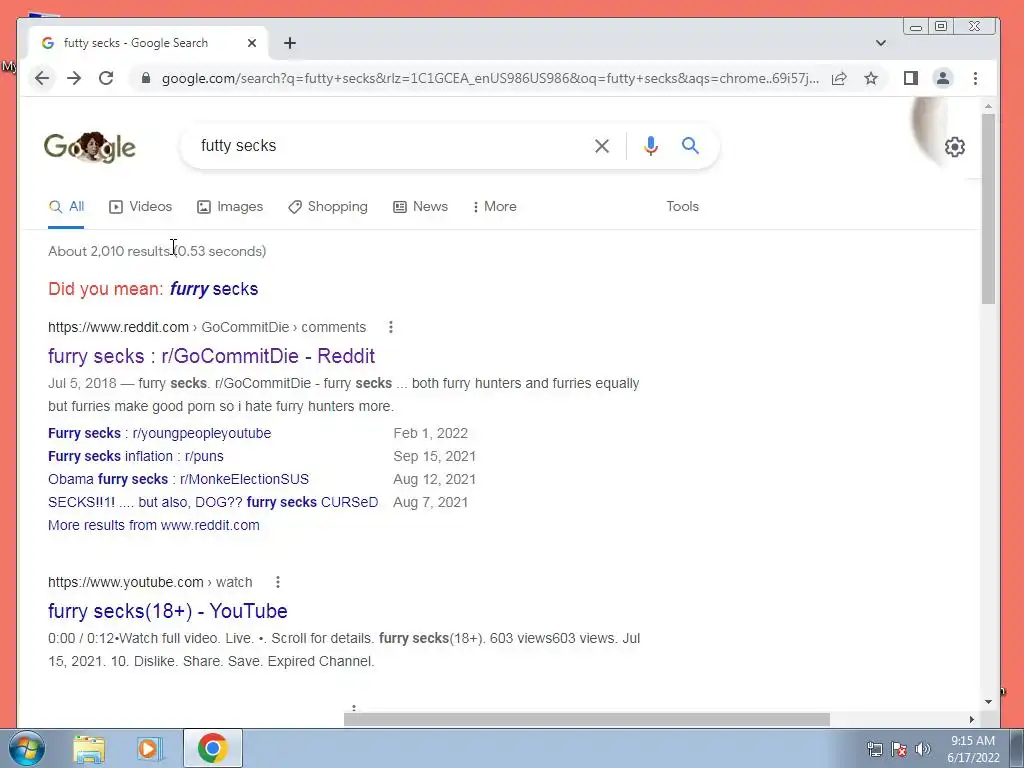Open the network tray icon
Viewport: 1024px width, 768px height.
point(874,749)
